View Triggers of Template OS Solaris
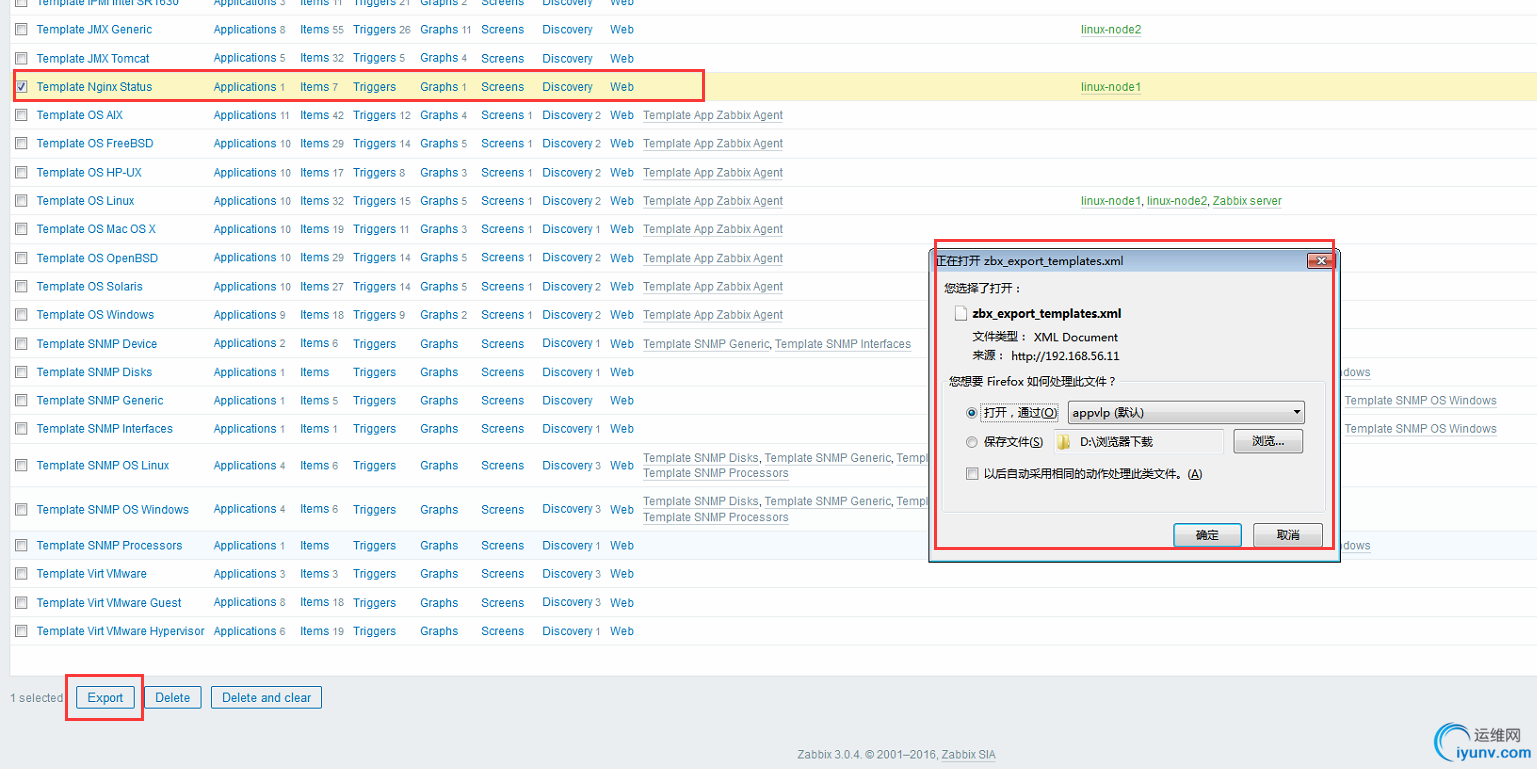This screenshot has height=769, width=1537. pyautogui.click(x=375, y=287)
